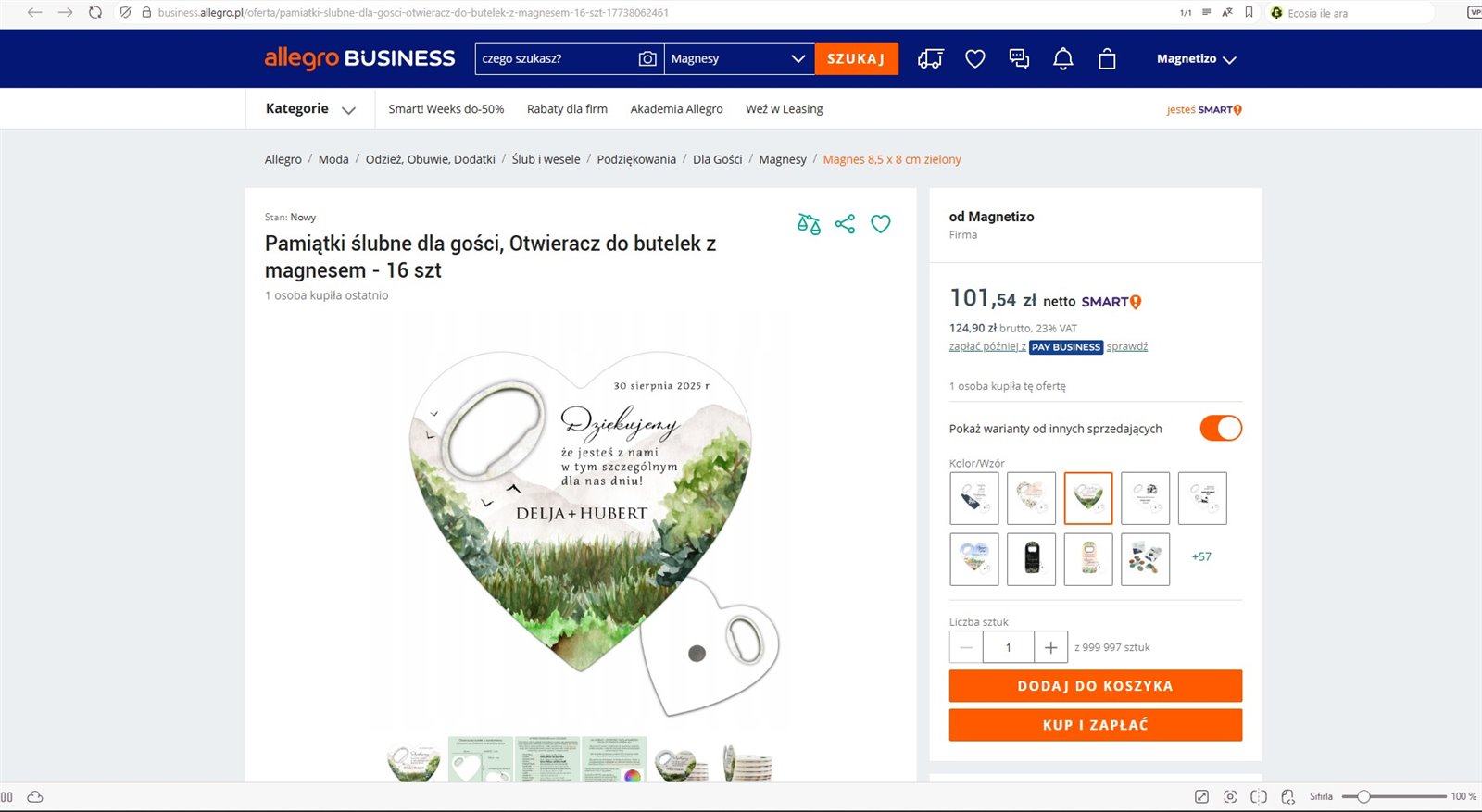Toggle variants from other sellers switch
1482x812 pixels.
coord(1221,428)
